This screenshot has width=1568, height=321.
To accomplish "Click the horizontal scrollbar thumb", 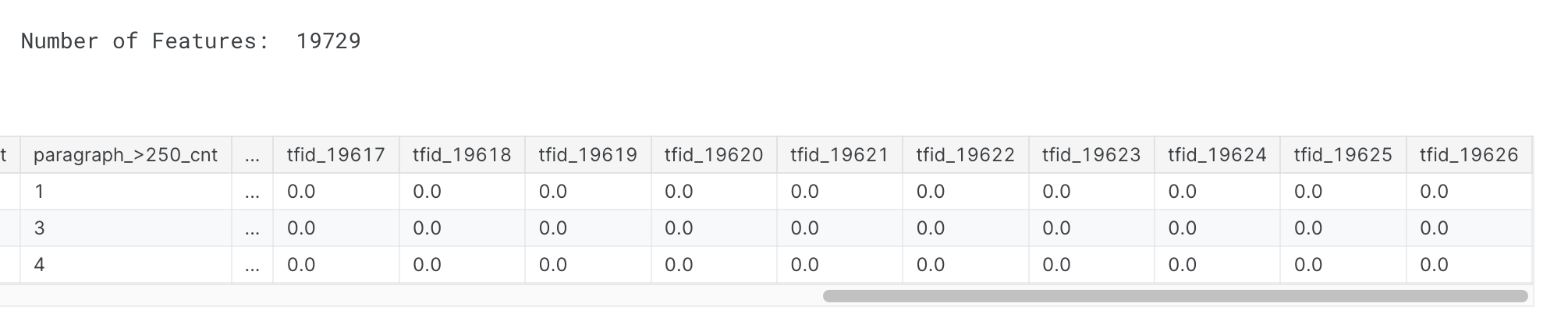I will point(1175,296).
